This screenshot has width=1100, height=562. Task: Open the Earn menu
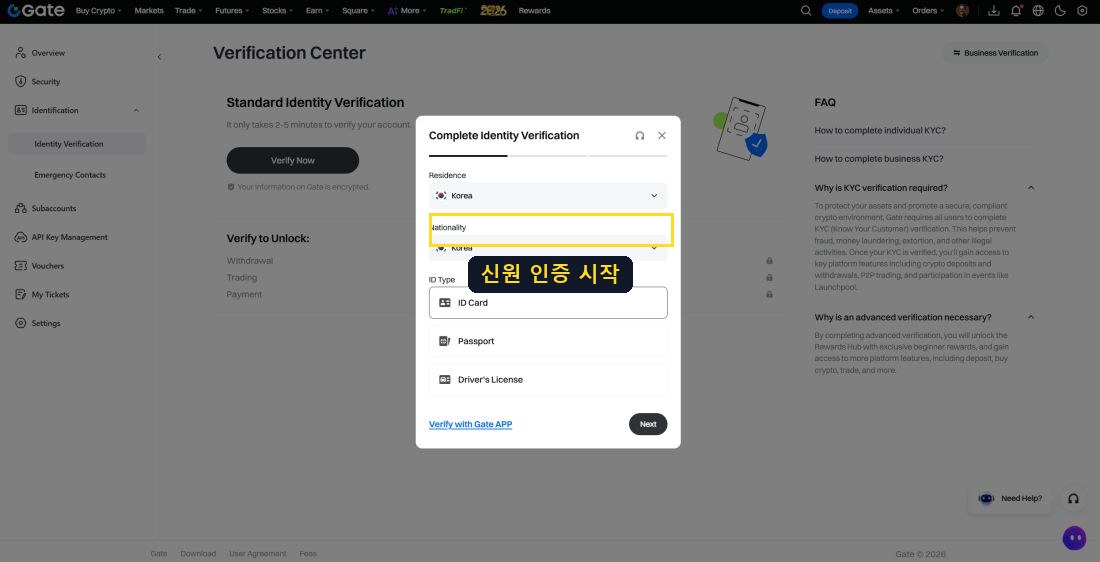[x=317, y=11]
